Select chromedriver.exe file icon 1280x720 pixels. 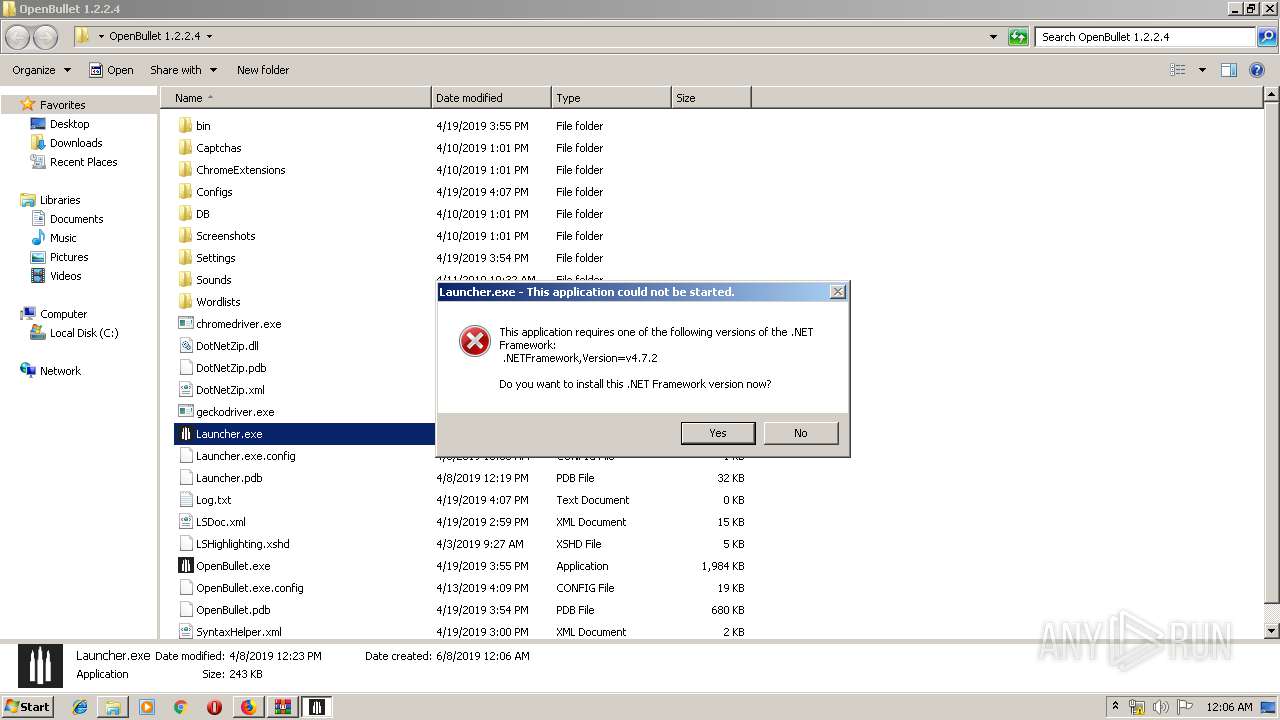click(x=185, y=324)
